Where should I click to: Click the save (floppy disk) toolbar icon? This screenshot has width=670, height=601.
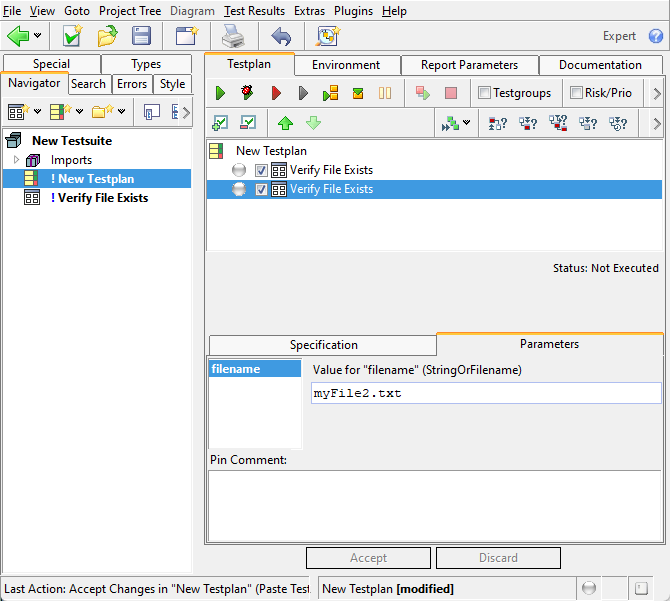[141, 36]
